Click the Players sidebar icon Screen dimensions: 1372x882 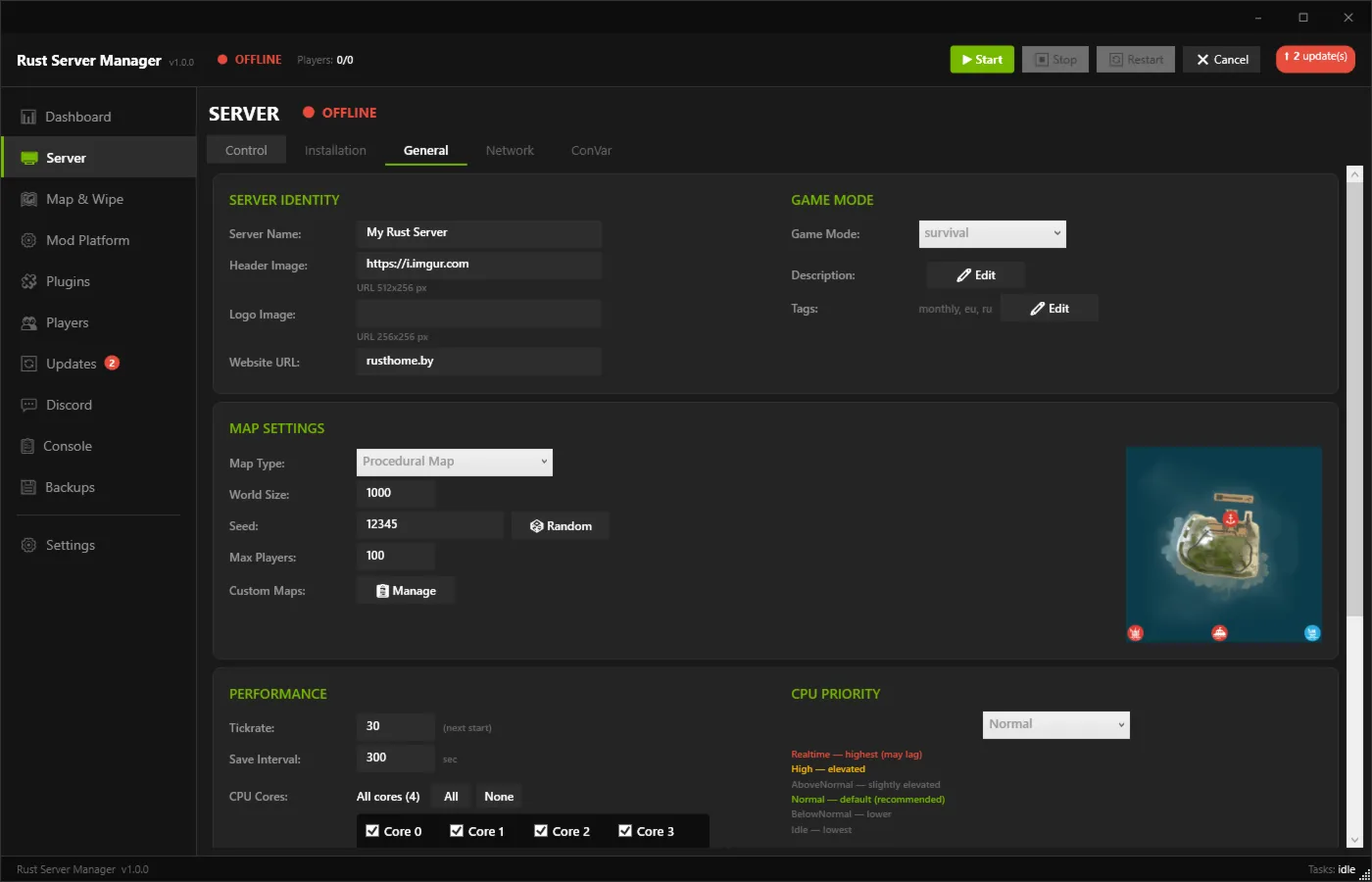tap(29, 322)
